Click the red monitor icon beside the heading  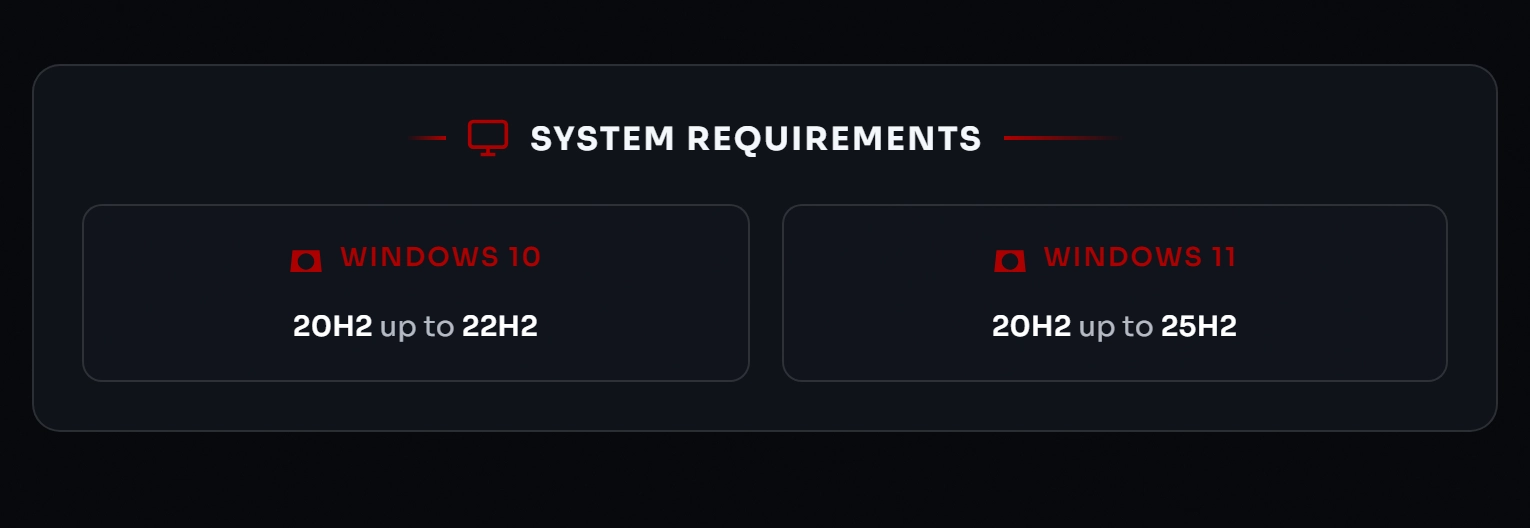point(488,138)
